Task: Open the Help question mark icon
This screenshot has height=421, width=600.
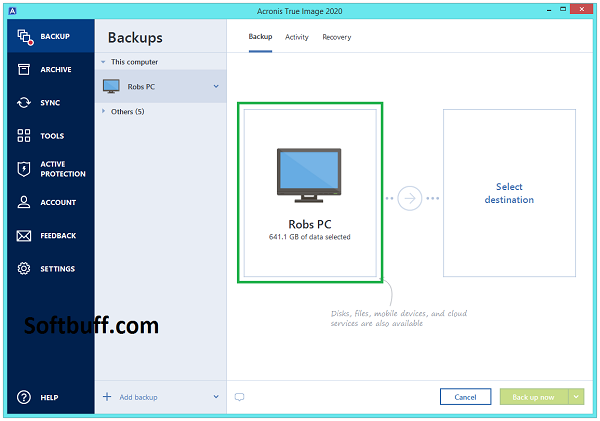Action: coord(24,397)
